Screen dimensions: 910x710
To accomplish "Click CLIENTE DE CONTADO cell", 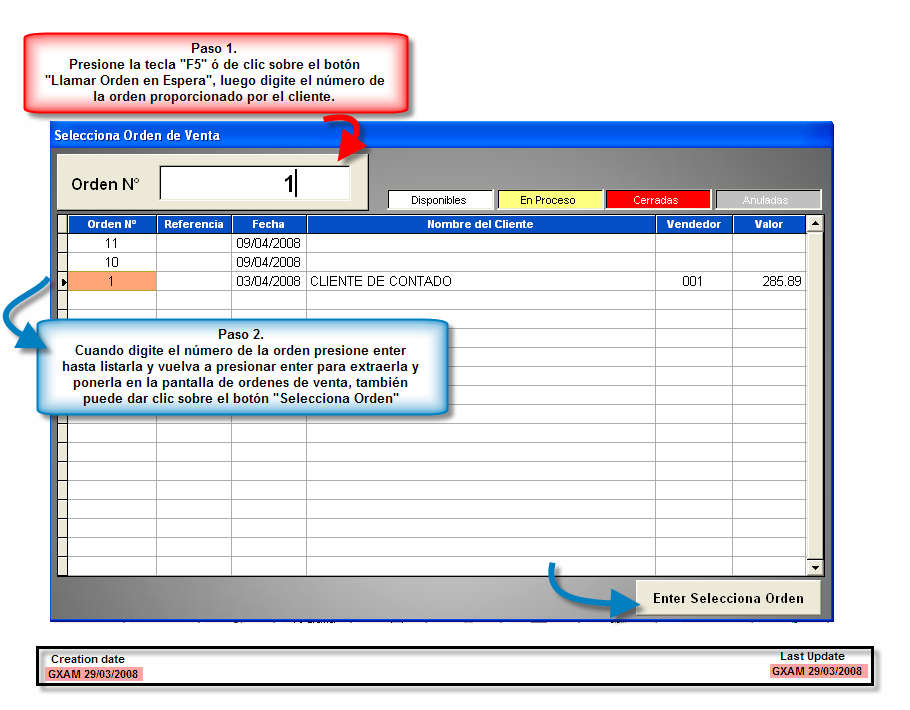I will 480,282.
